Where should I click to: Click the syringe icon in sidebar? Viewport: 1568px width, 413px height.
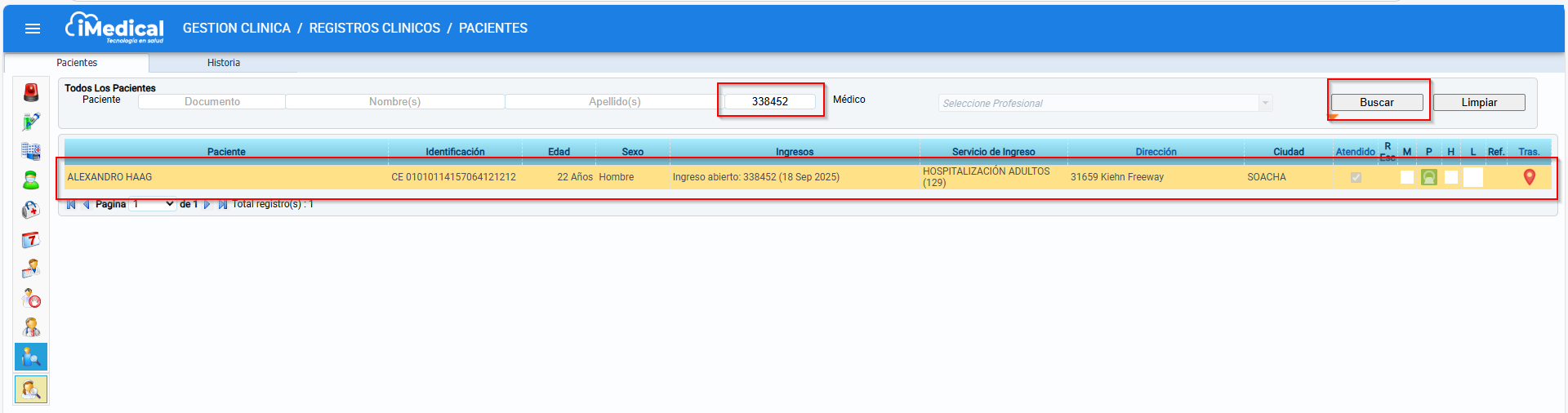click(31, 122)
